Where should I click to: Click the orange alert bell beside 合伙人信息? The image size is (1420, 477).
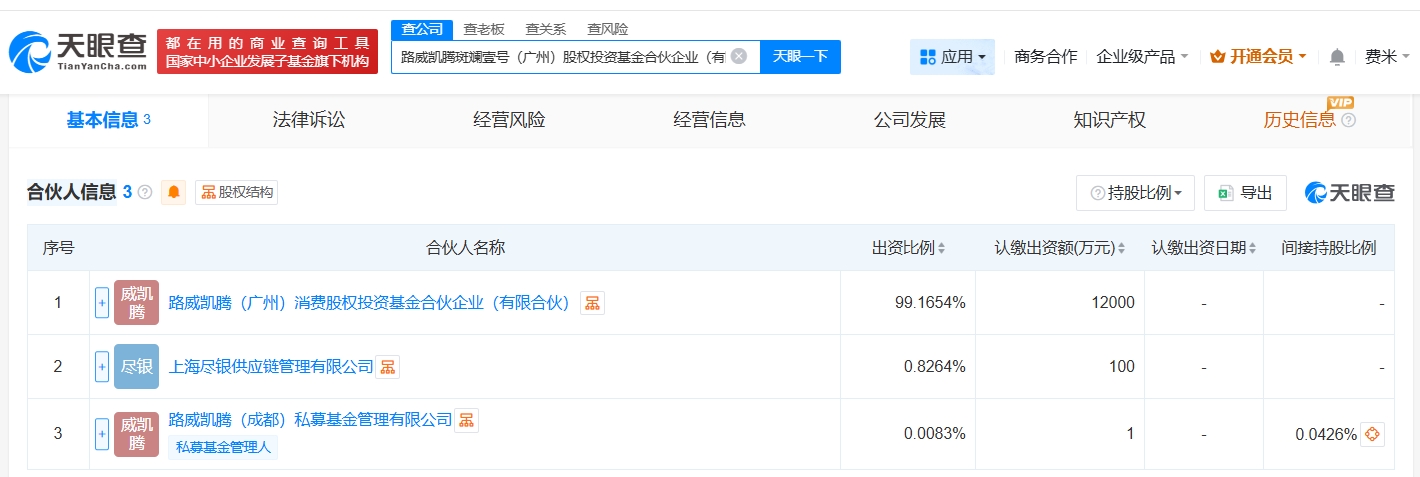click(x=175, y=192)
